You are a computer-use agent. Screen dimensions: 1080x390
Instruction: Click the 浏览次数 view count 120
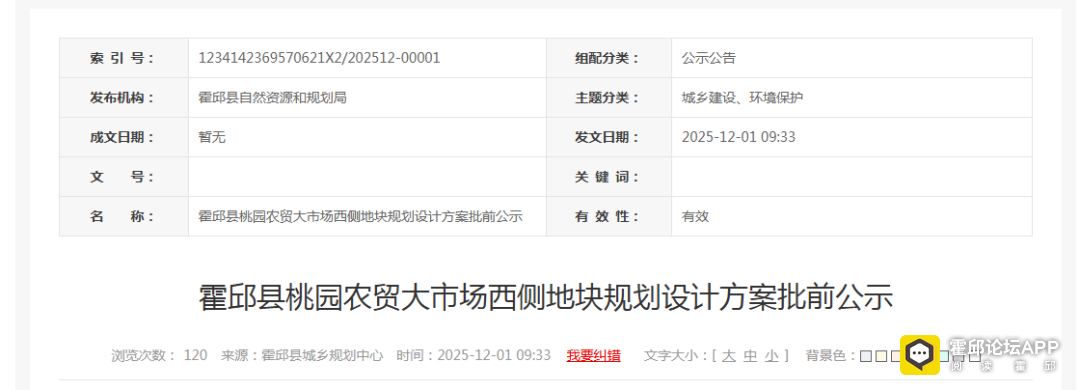(195, 356)
